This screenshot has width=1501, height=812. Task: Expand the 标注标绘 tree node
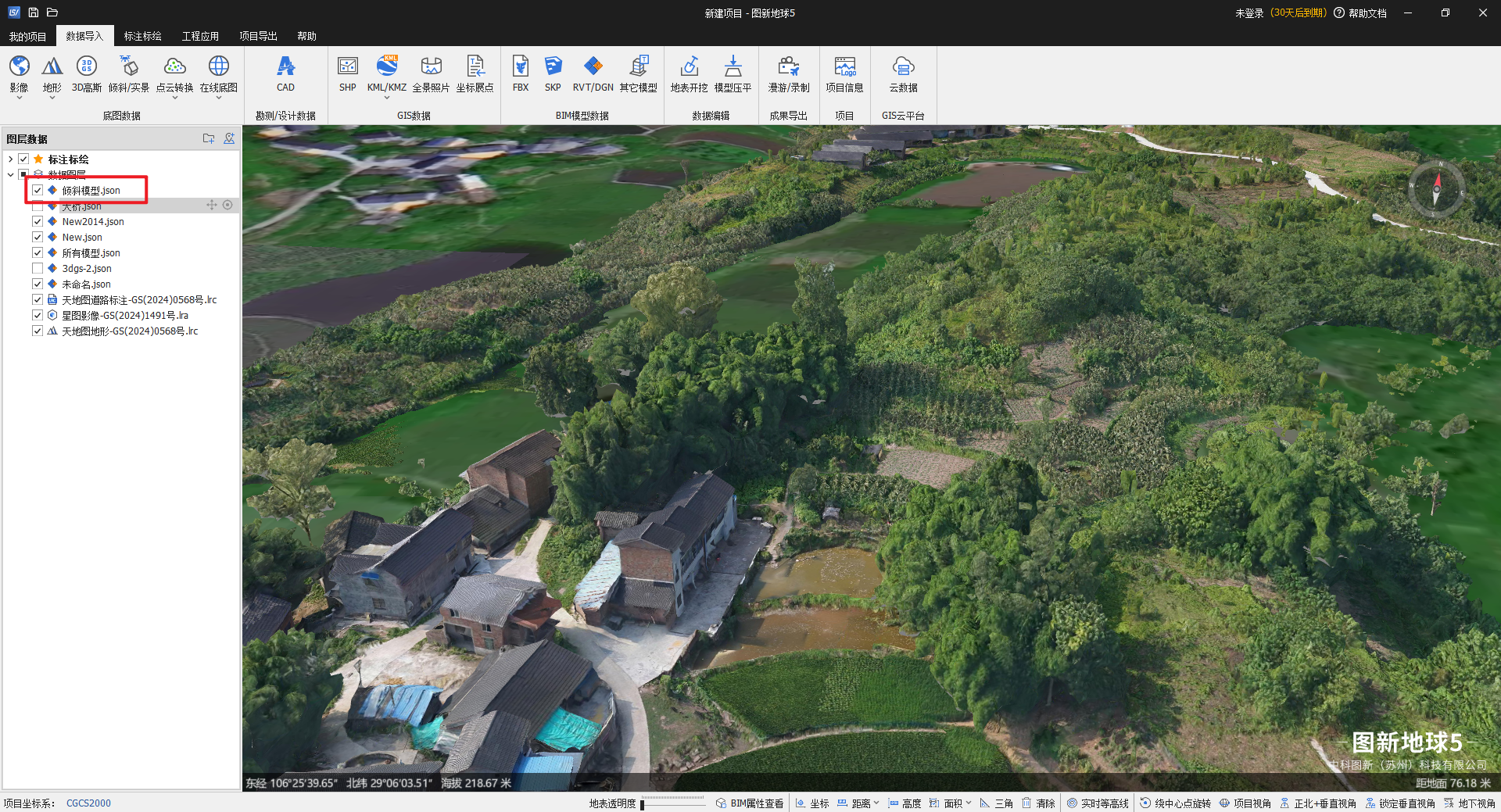click(10, 159)
